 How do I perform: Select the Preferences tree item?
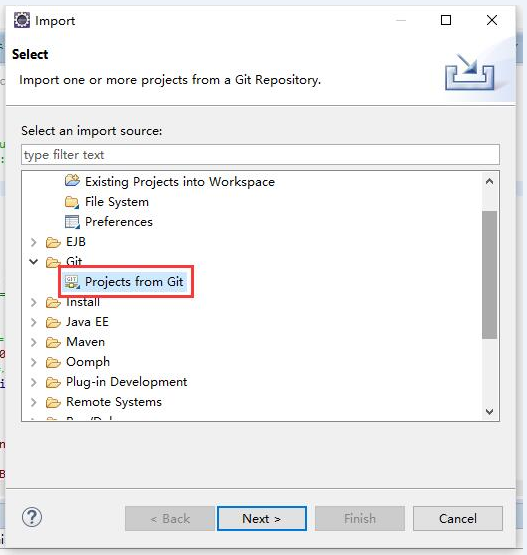[x=119, y=222]
